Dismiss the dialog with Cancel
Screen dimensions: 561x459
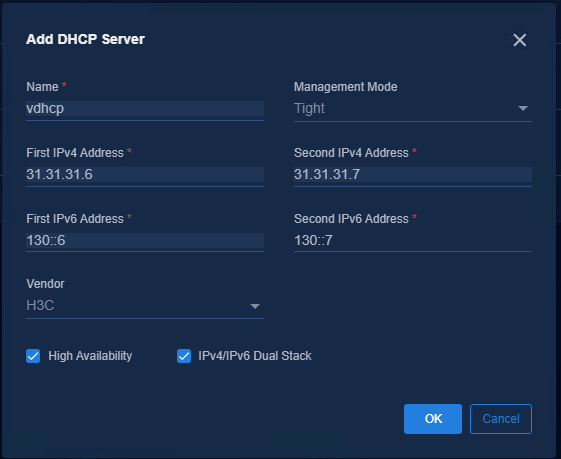[501, 419]
